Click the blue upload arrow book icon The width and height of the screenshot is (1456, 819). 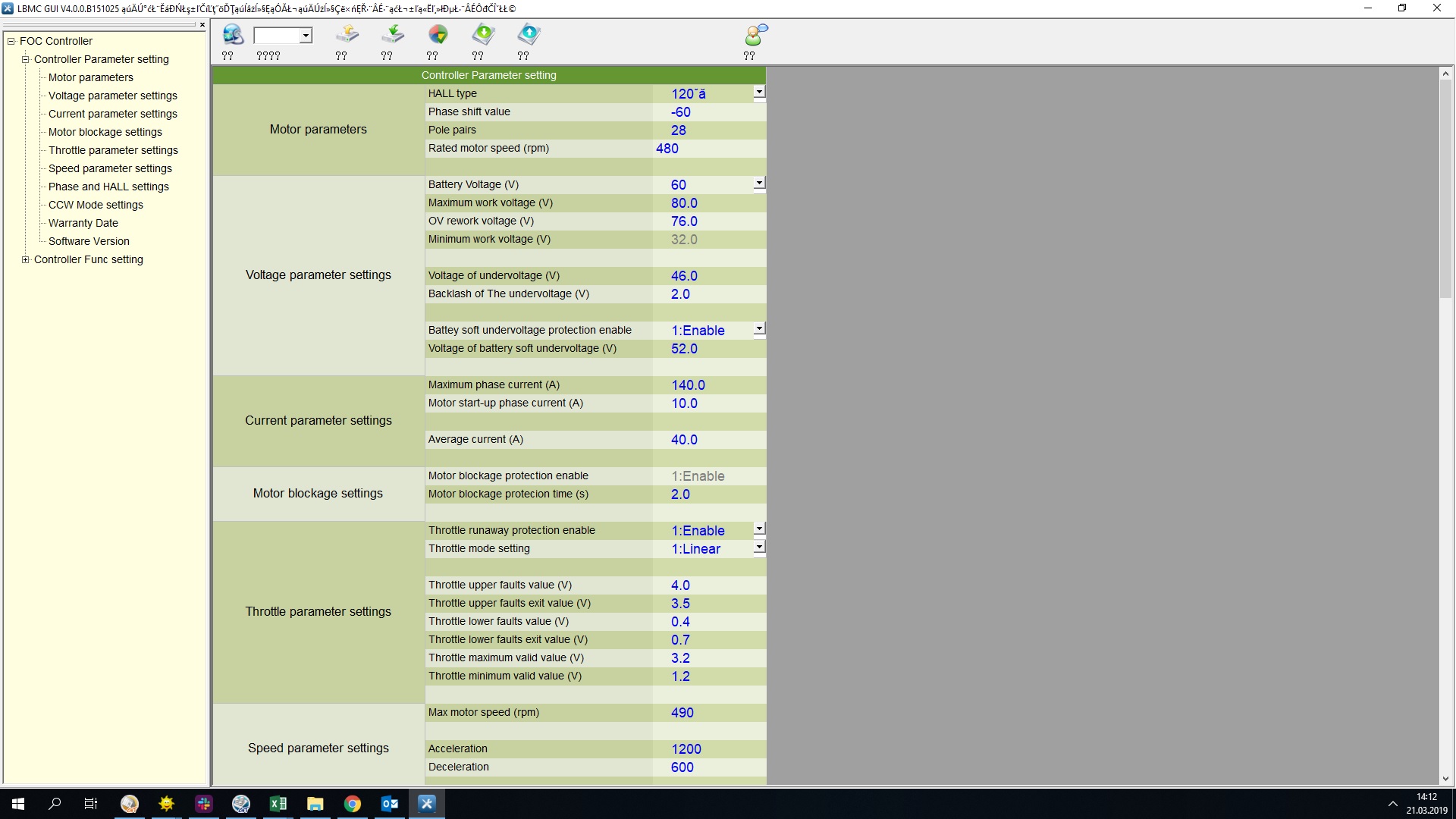[x=529, y=35]
